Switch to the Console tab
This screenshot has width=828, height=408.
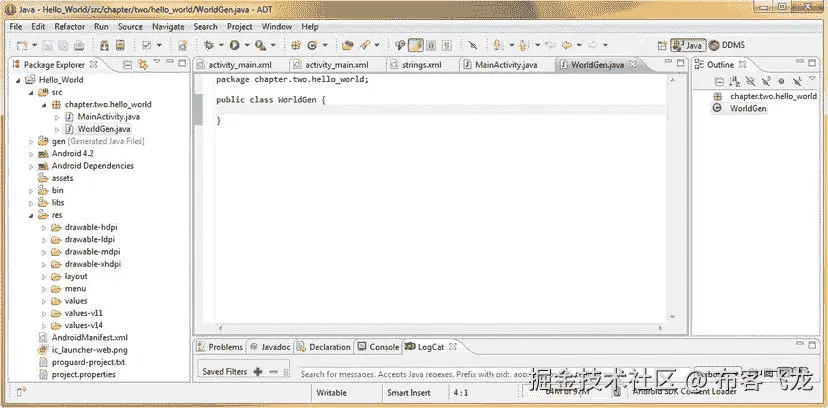[x=378, y=347]
